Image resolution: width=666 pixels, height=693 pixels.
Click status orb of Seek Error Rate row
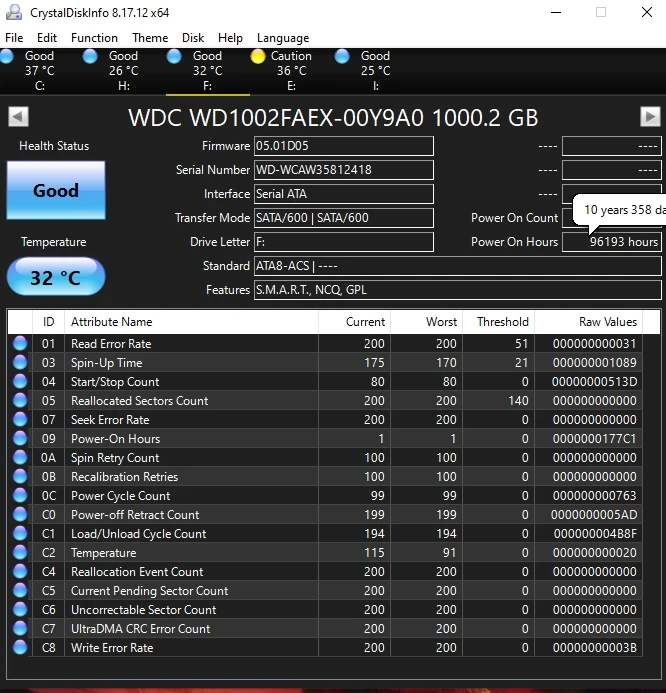(x=20, y=419)
